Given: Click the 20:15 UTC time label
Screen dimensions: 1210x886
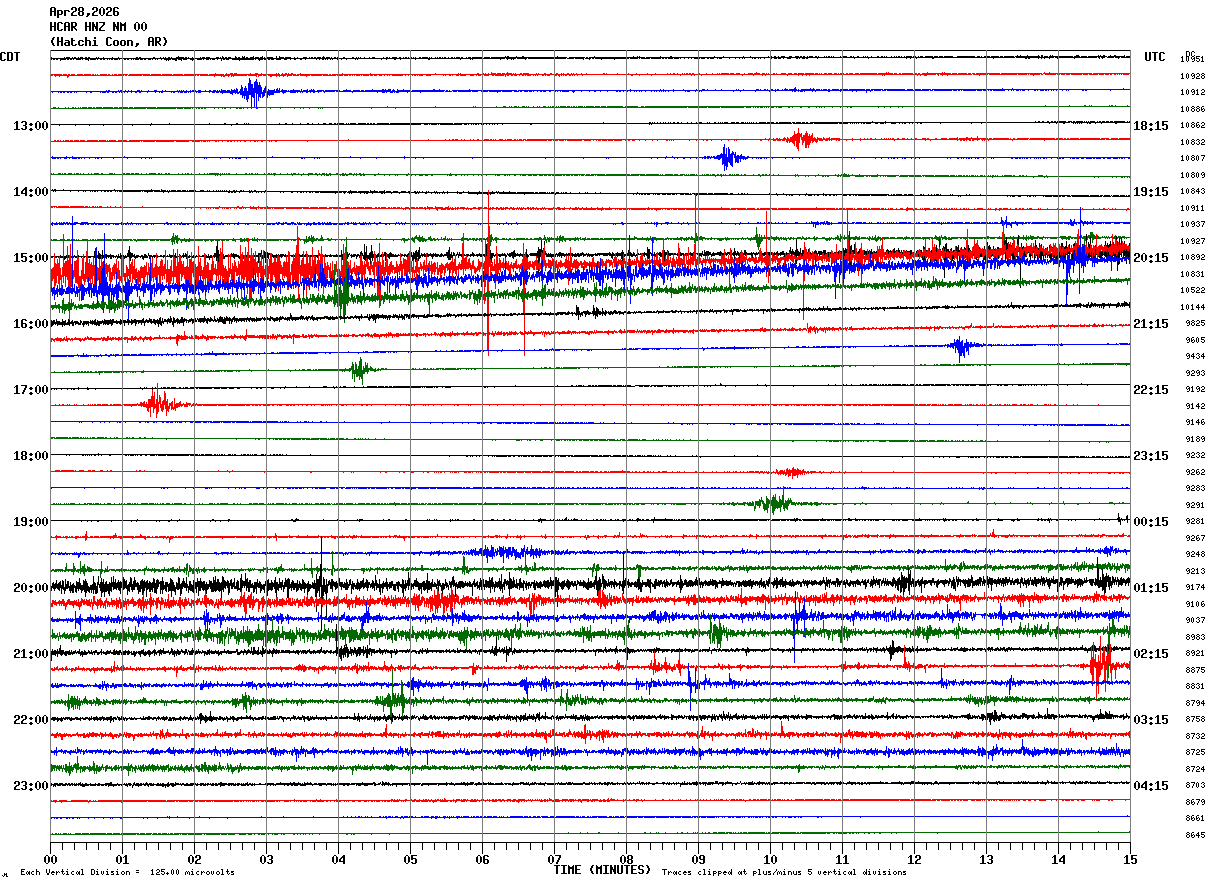Looking at the screenshot, I should (1151, 258).
